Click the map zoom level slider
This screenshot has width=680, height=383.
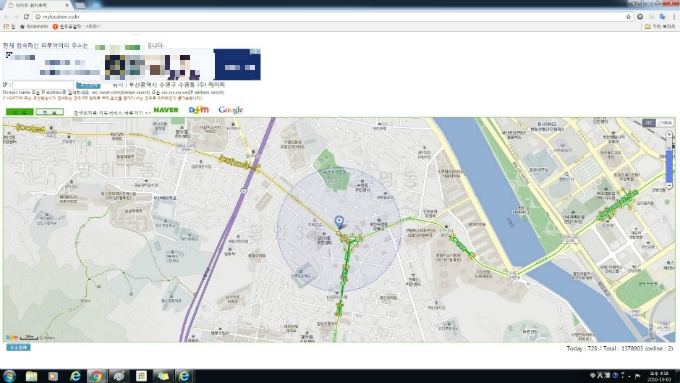[669, 160]
